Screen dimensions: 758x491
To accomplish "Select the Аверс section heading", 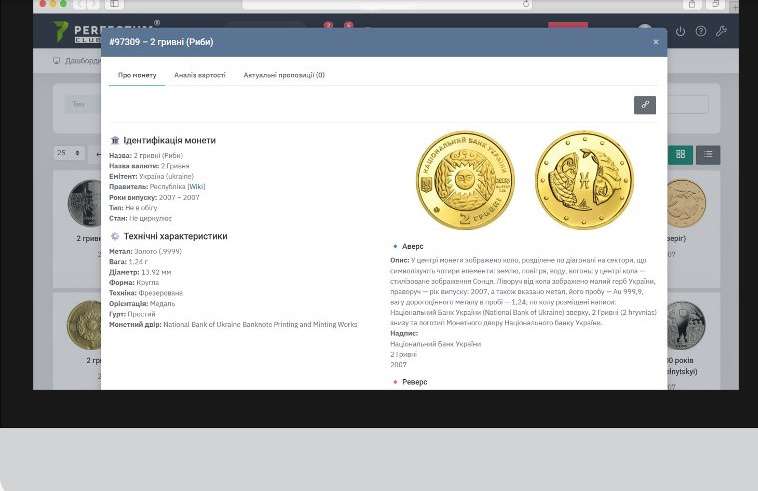I will point(412,246).
